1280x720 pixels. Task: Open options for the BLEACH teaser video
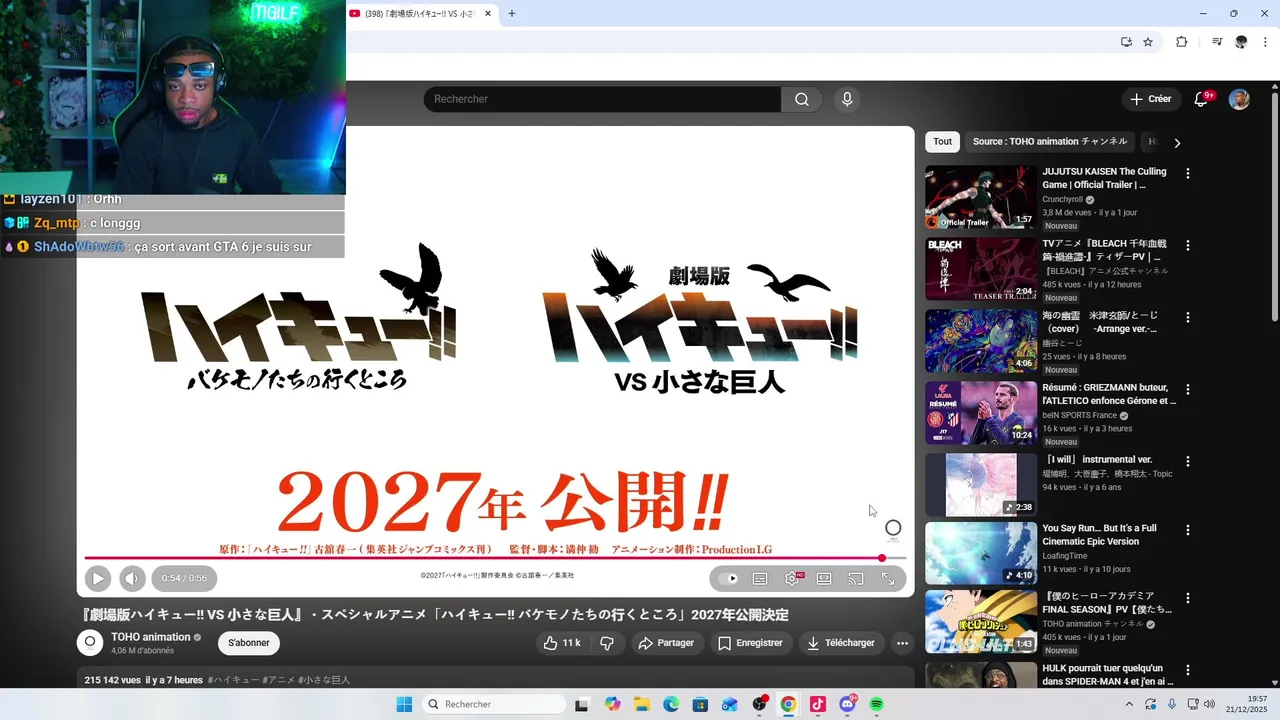tap(1188, 245)
